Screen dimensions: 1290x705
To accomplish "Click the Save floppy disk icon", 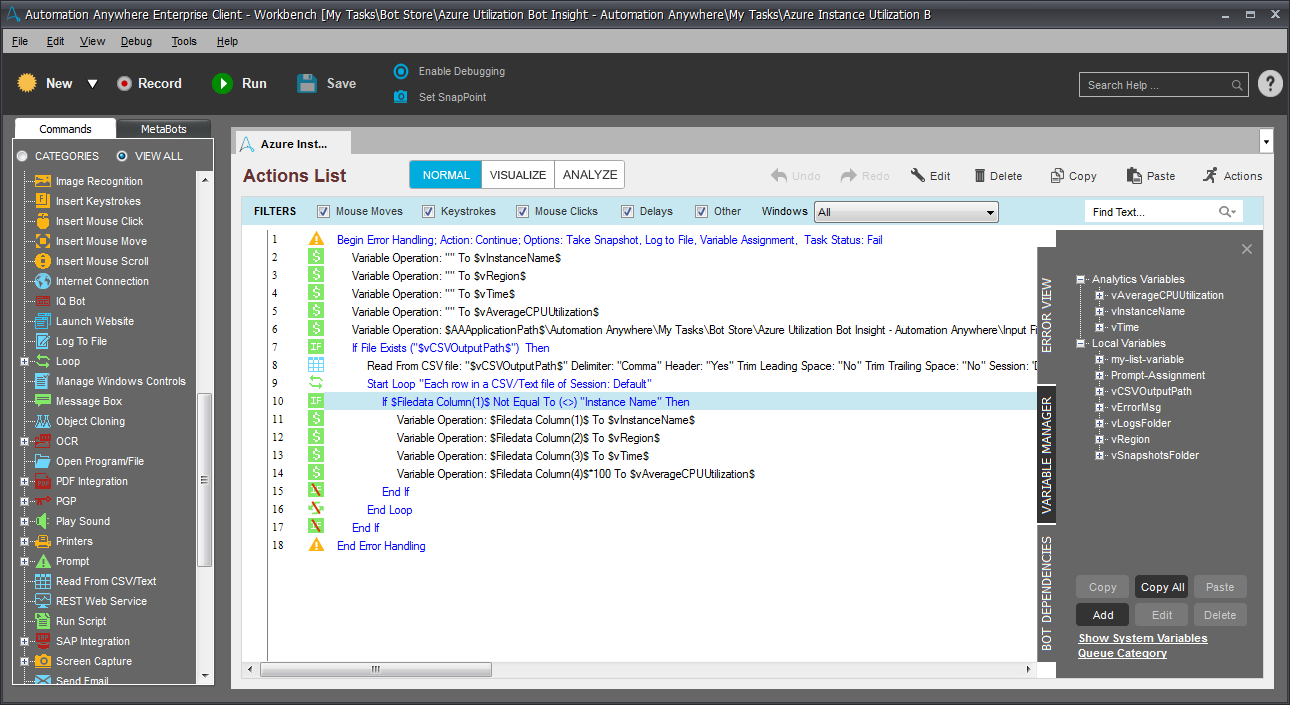I will [307, 84].
